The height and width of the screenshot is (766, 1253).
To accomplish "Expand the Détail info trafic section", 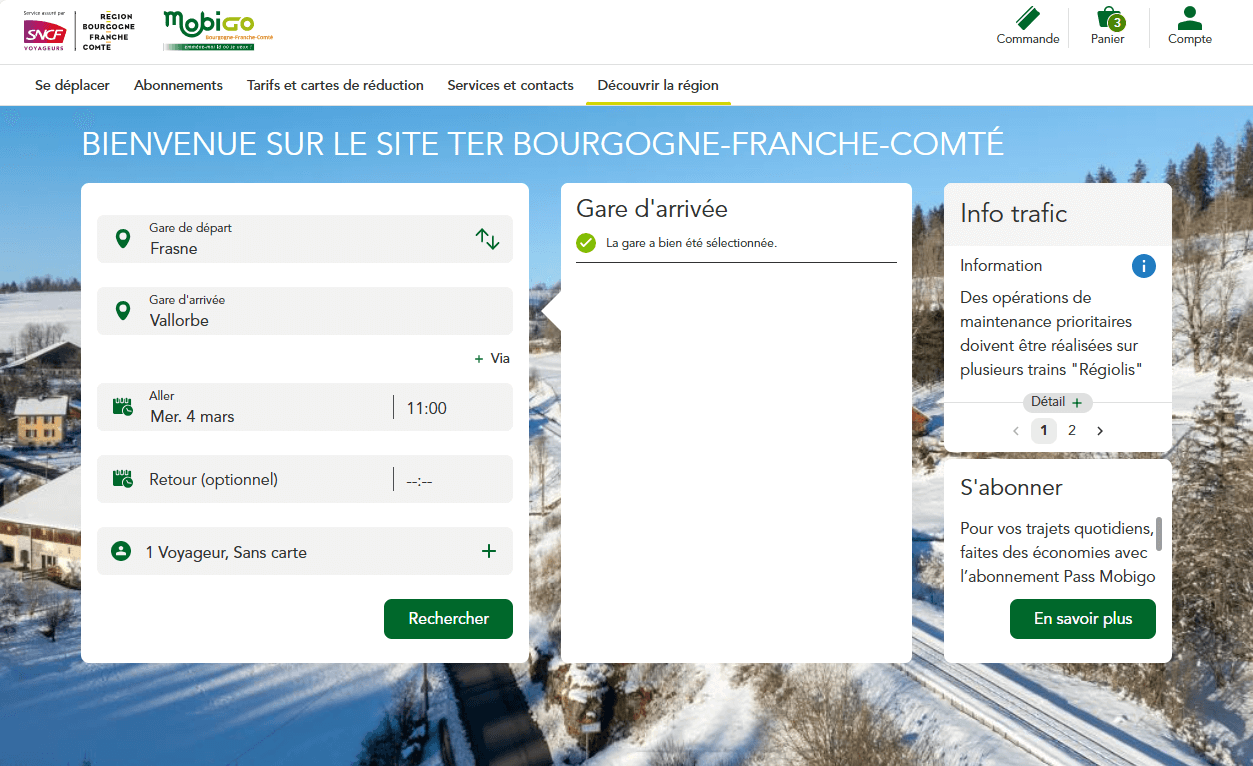I will pos(1057,402).
